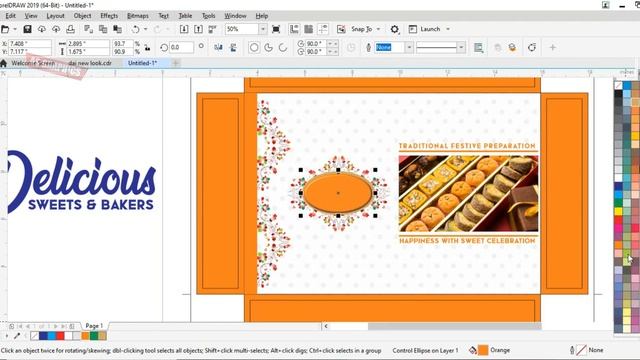This screenshot has height=360, width=640.
Task: Click the Print icon
Action: 71,29
